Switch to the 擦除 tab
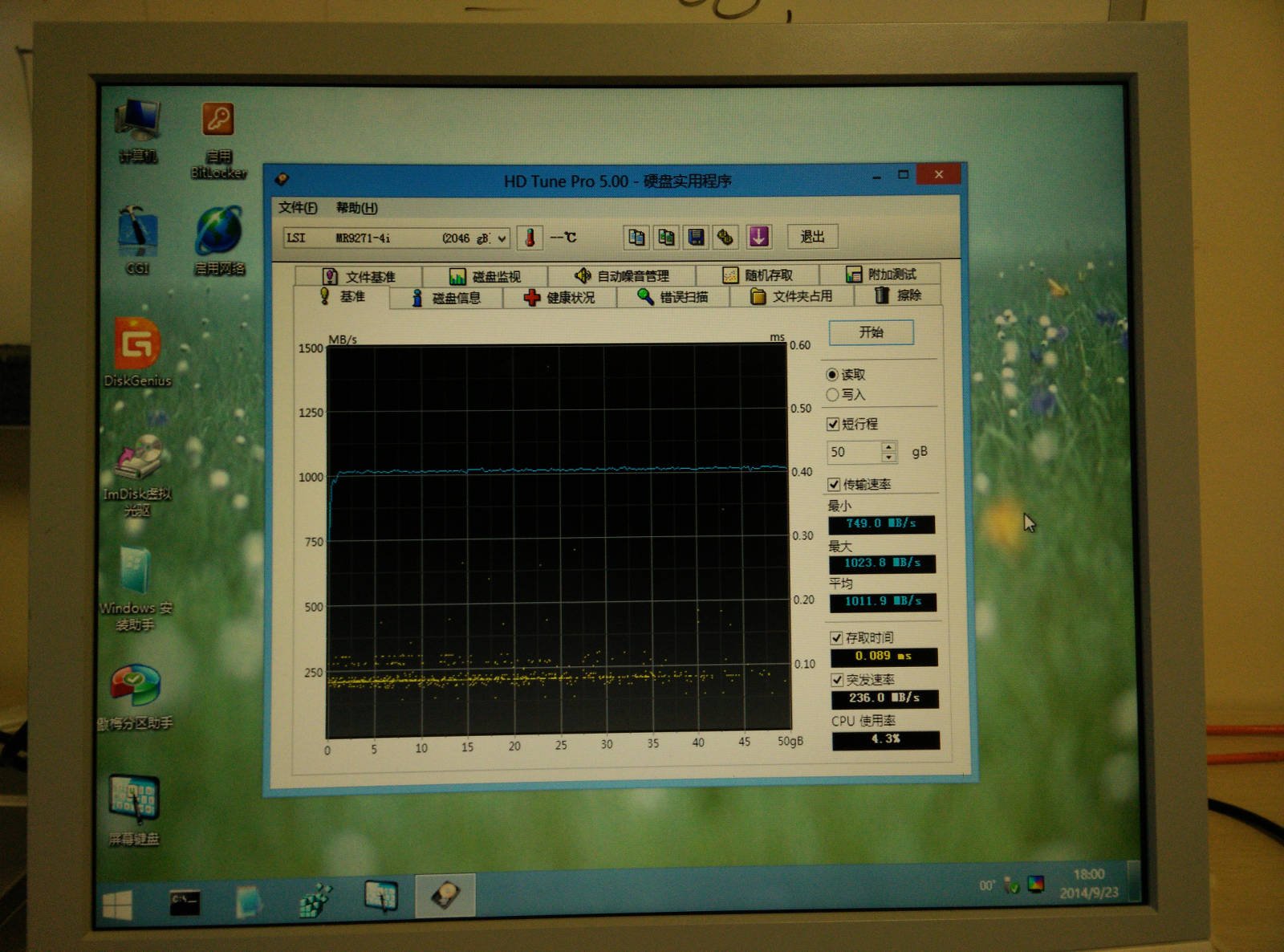 pyautogui.click(x=897, y=295)
